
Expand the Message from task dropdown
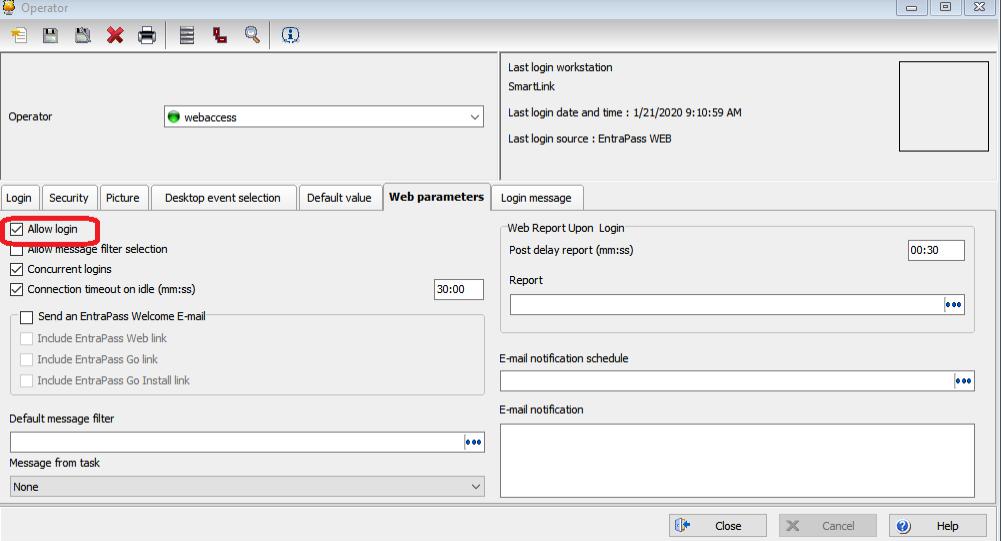tap(475, 487)
